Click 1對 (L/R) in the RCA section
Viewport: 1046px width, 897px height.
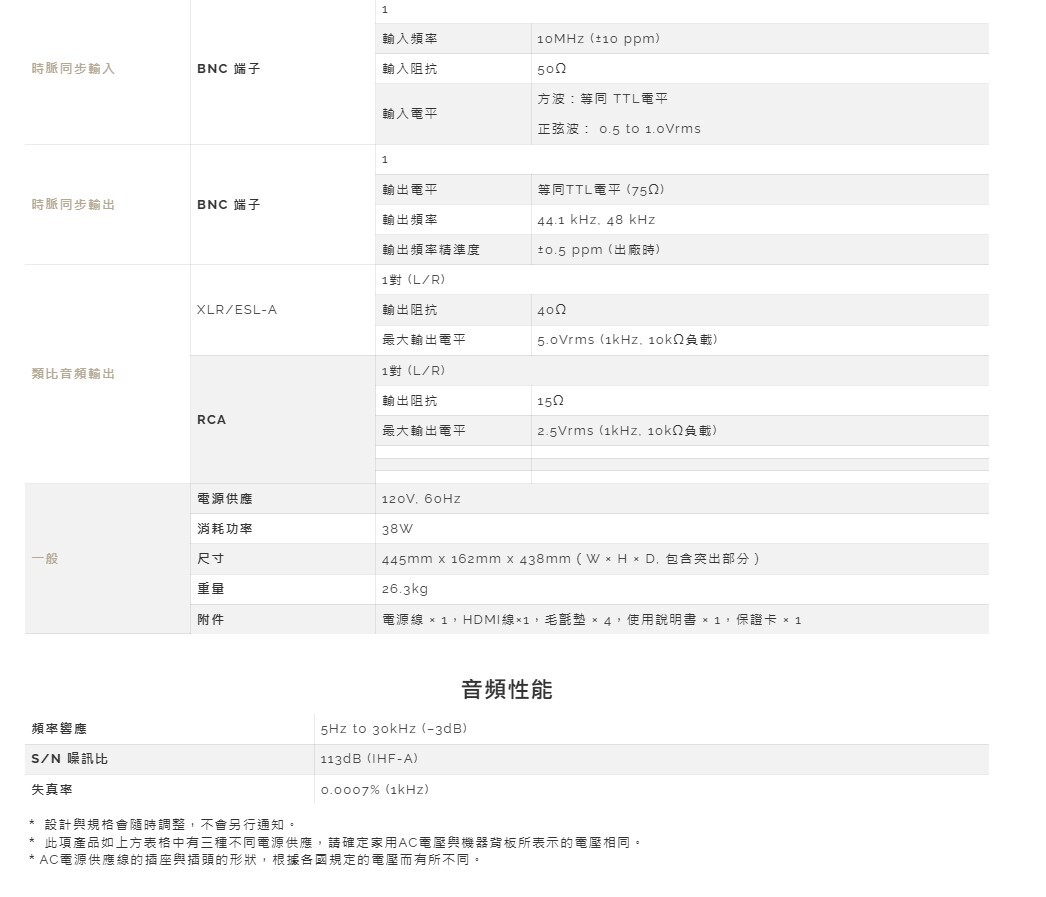pyautogui.click(x=414, y=370)
